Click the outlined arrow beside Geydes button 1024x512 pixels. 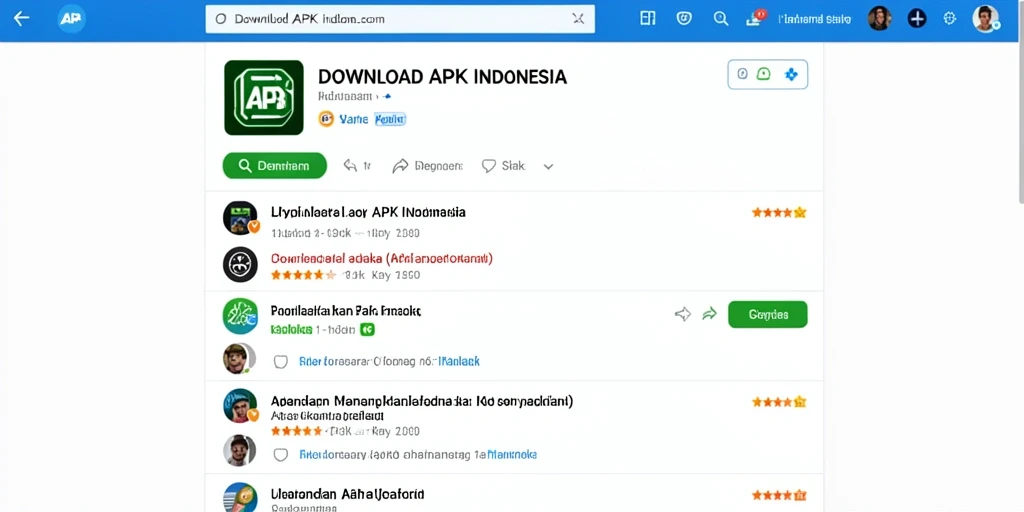coord(682,315)
